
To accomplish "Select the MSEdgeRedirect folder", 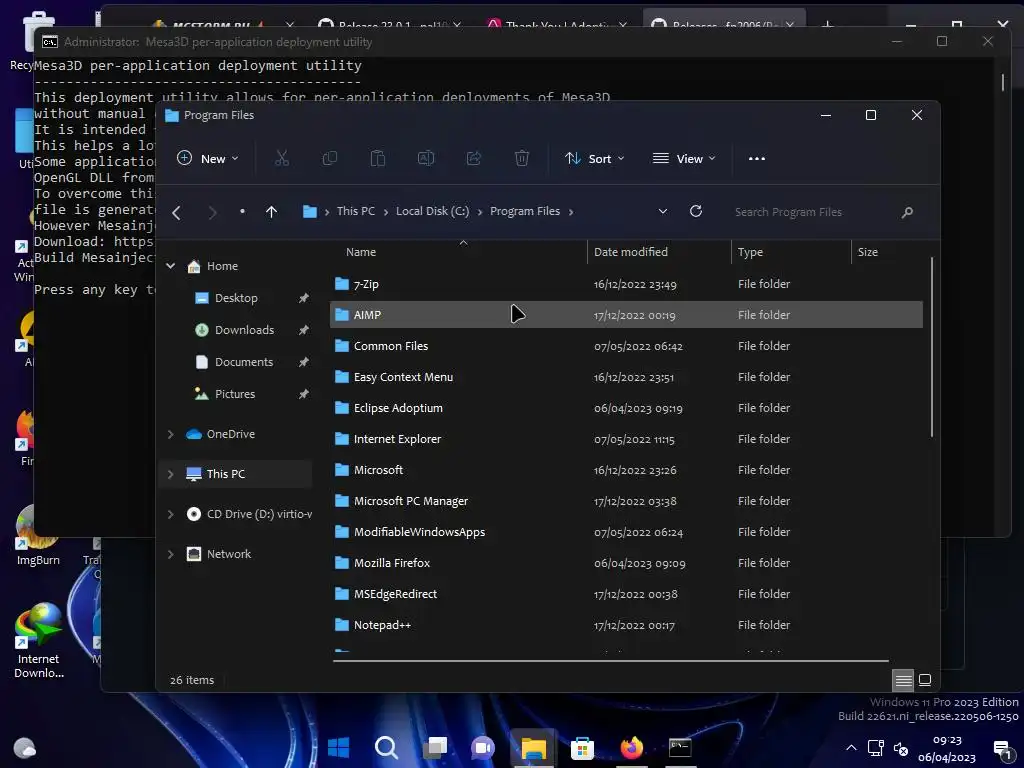I will (626, 594).
